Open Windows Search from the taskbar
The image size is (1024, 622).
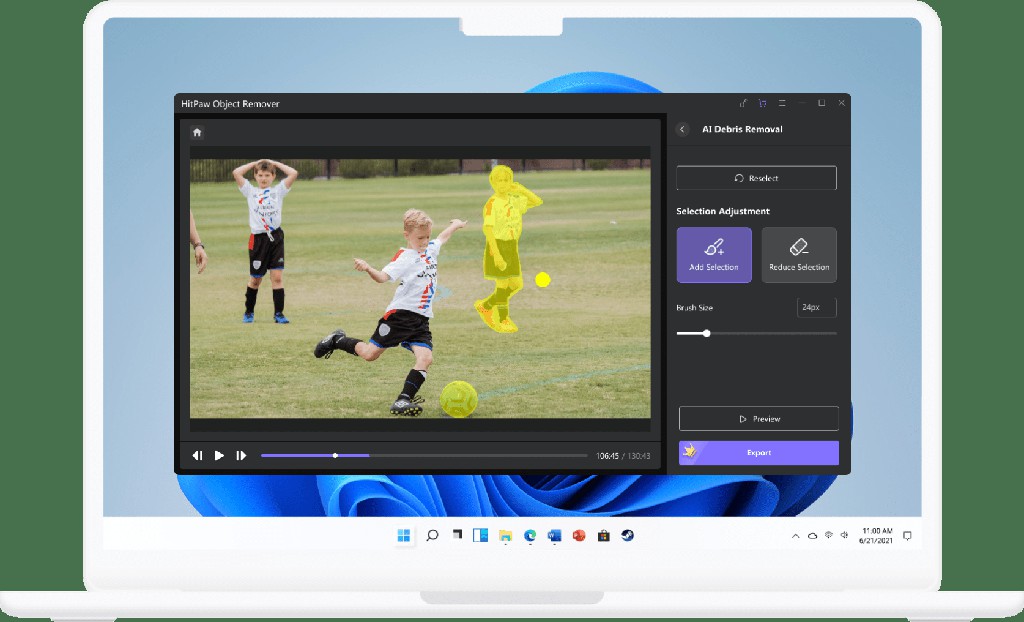pos(432,536)
